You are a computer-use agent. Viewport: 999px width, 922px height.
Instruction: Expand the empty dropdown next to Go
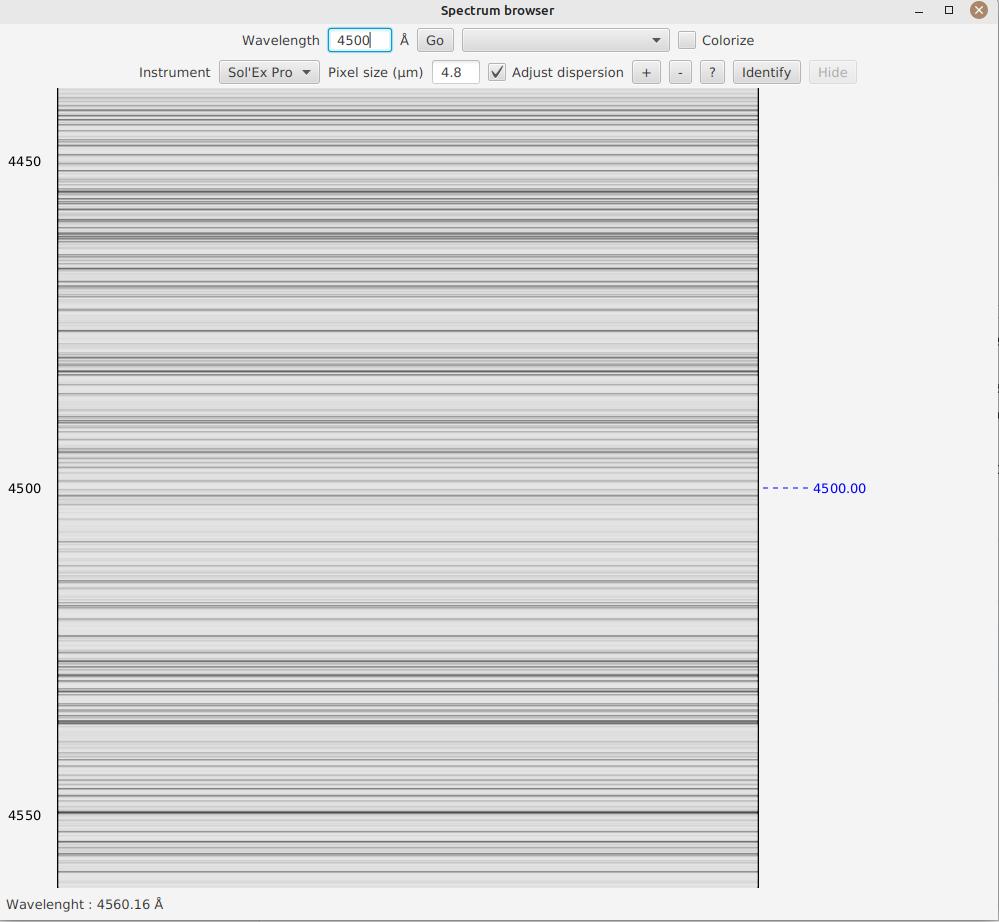[565, 41]
